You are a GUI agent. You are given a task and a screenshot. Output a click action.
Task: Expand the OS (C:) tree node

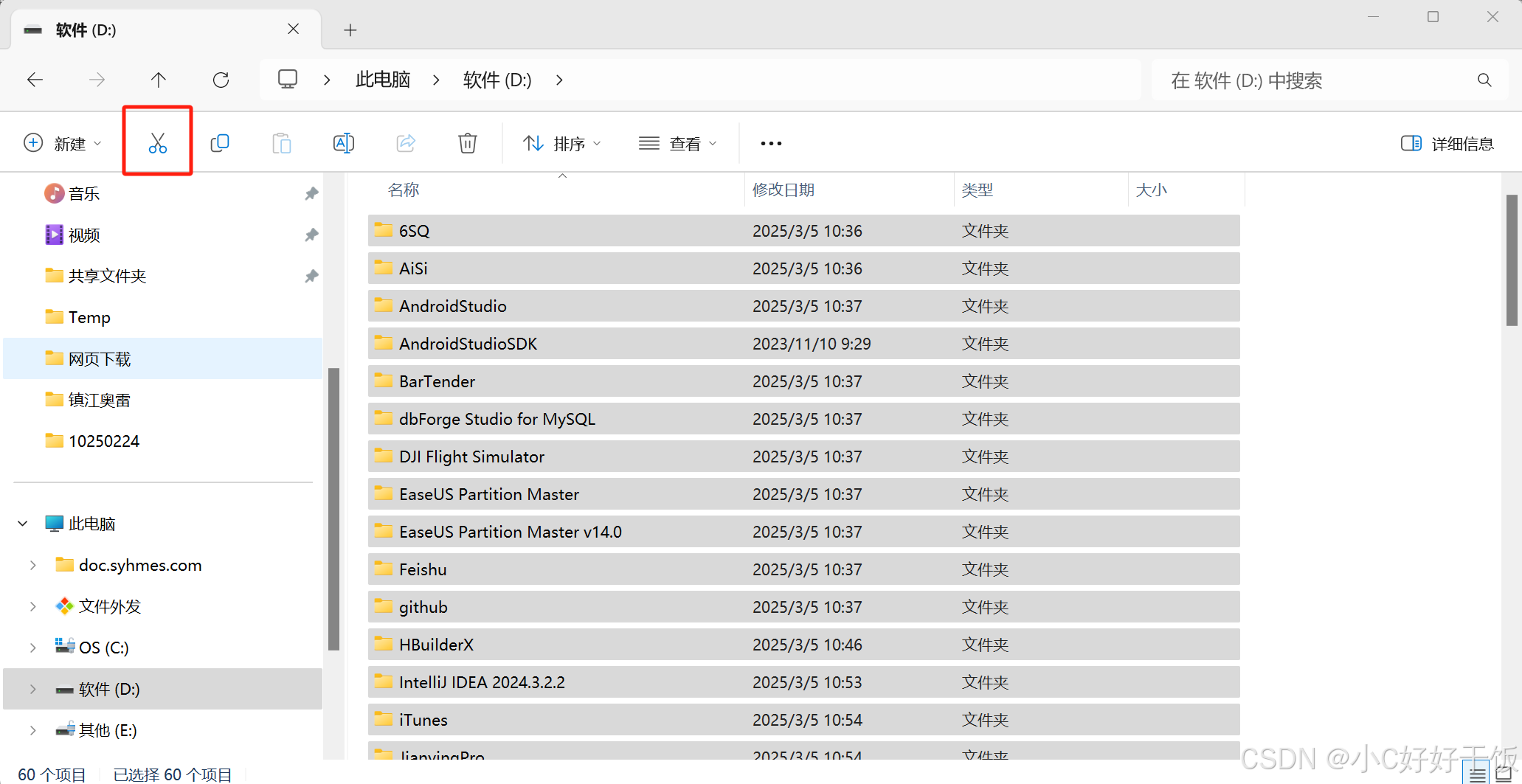(x=33, y=648)
